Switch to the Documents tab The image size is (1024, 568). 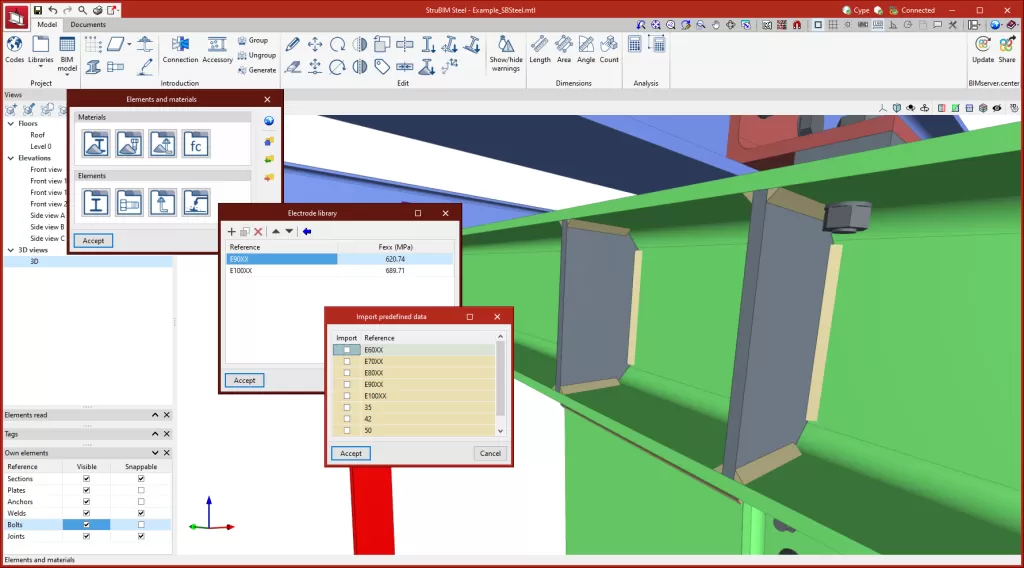pyautogui.click(x=88, y=24)
